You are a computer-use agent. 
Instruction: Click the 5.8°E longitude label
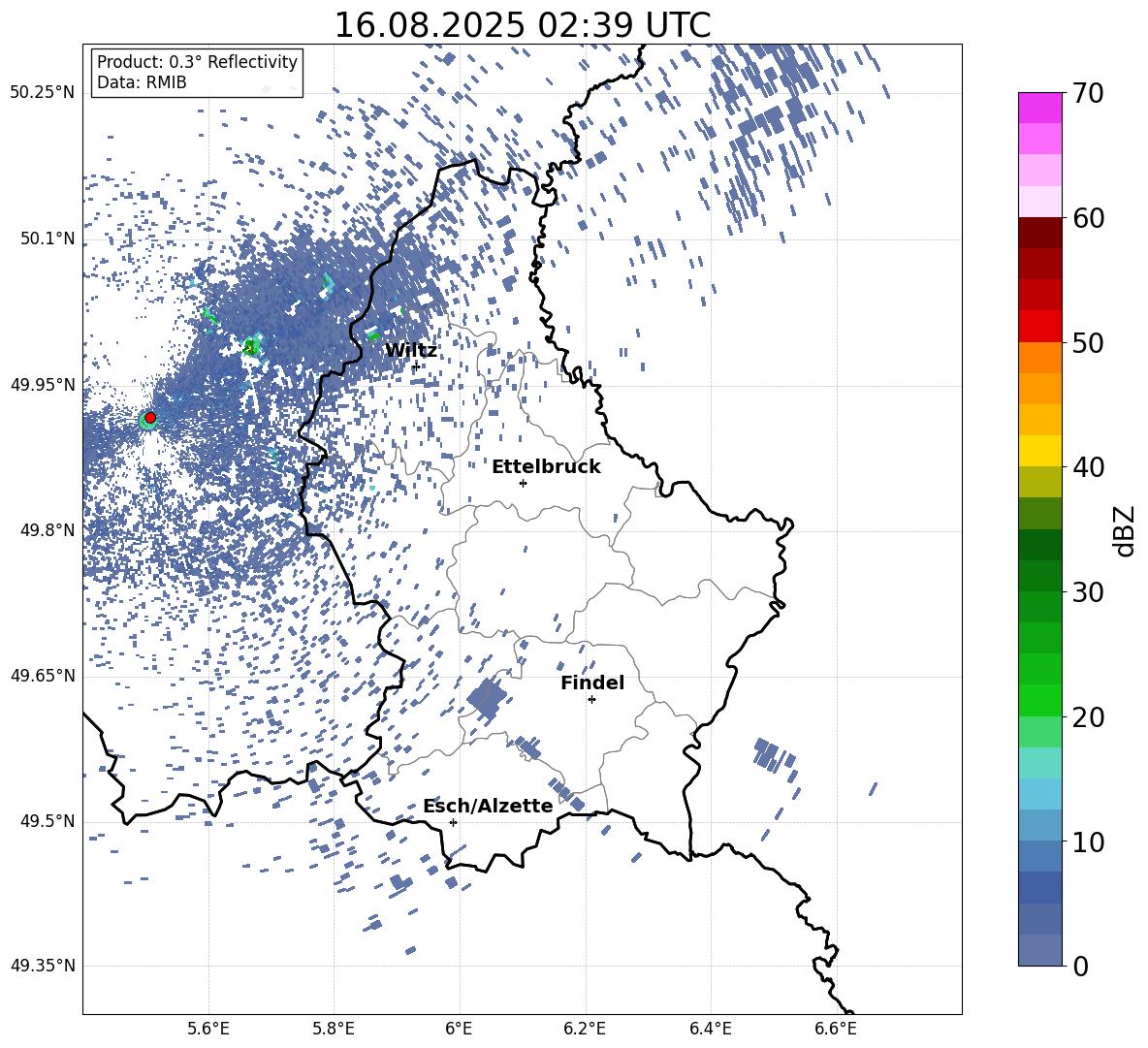[x=334, y=1029]
